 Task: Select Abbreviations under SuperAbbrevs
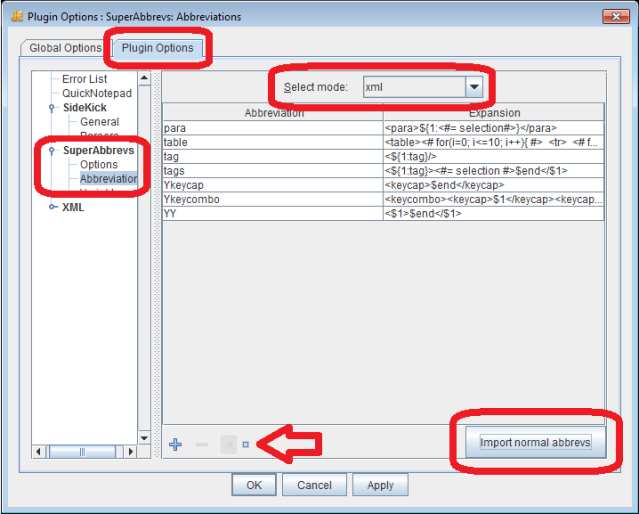(108, 179)
